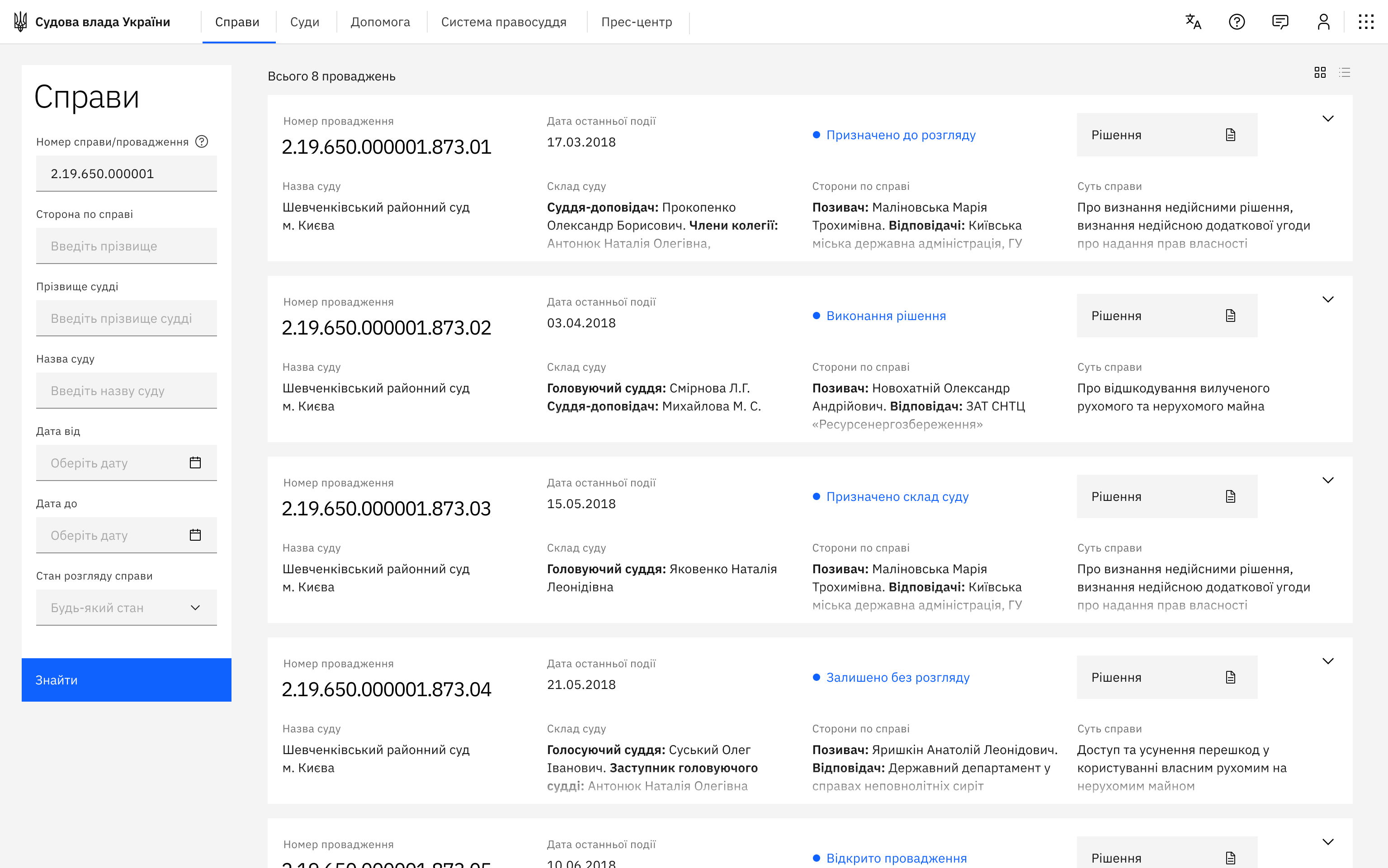Click the language translation icon

(1193, 22)
